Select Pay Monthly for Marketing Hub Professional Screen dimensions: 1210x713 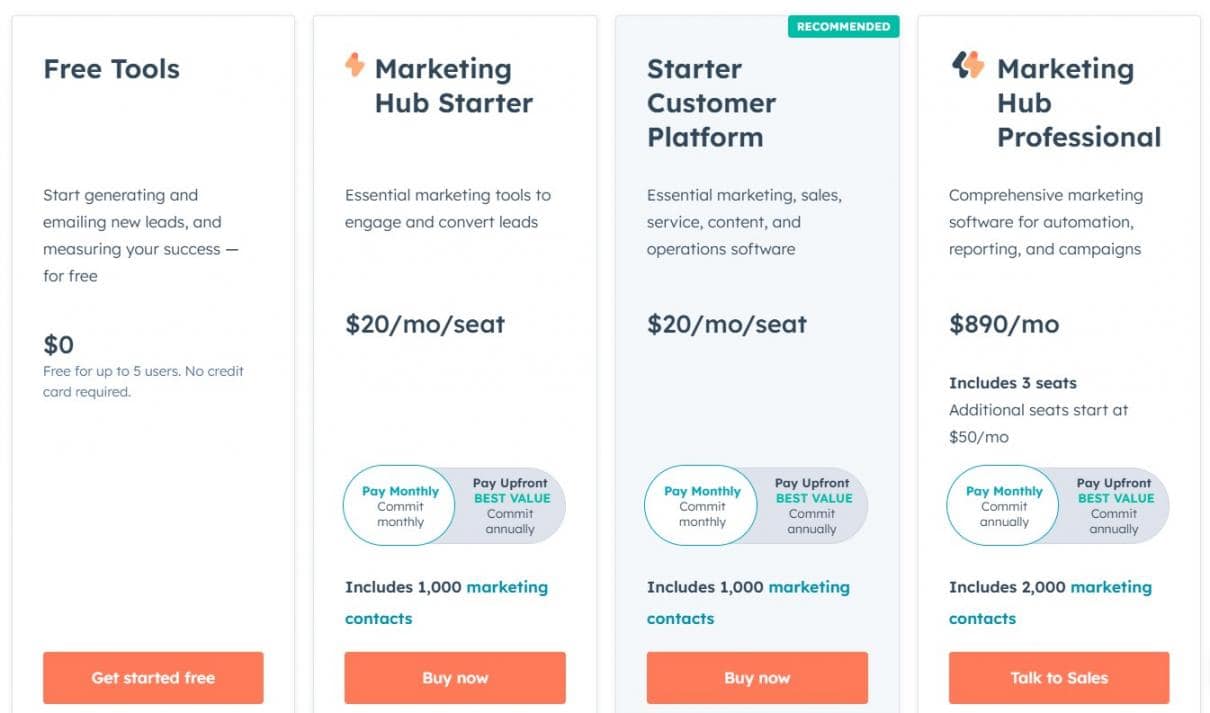coord(1004,505)
